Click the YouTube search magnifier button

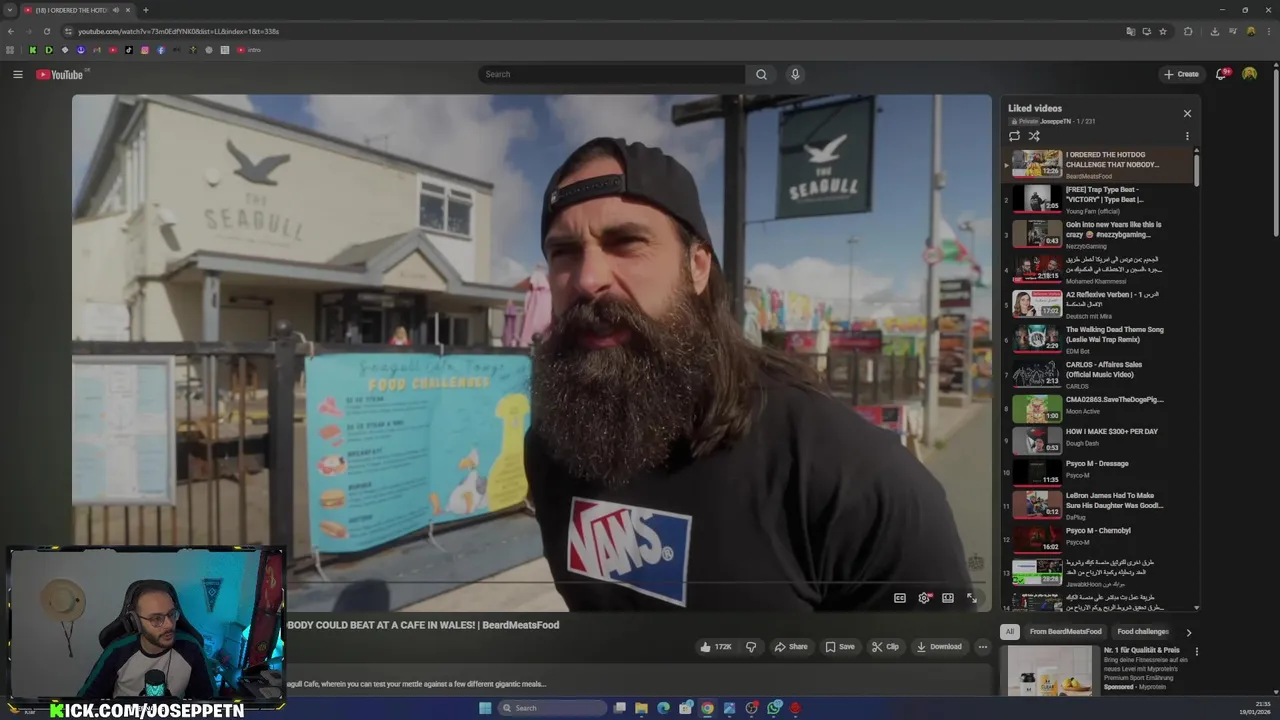pos(761,74)
